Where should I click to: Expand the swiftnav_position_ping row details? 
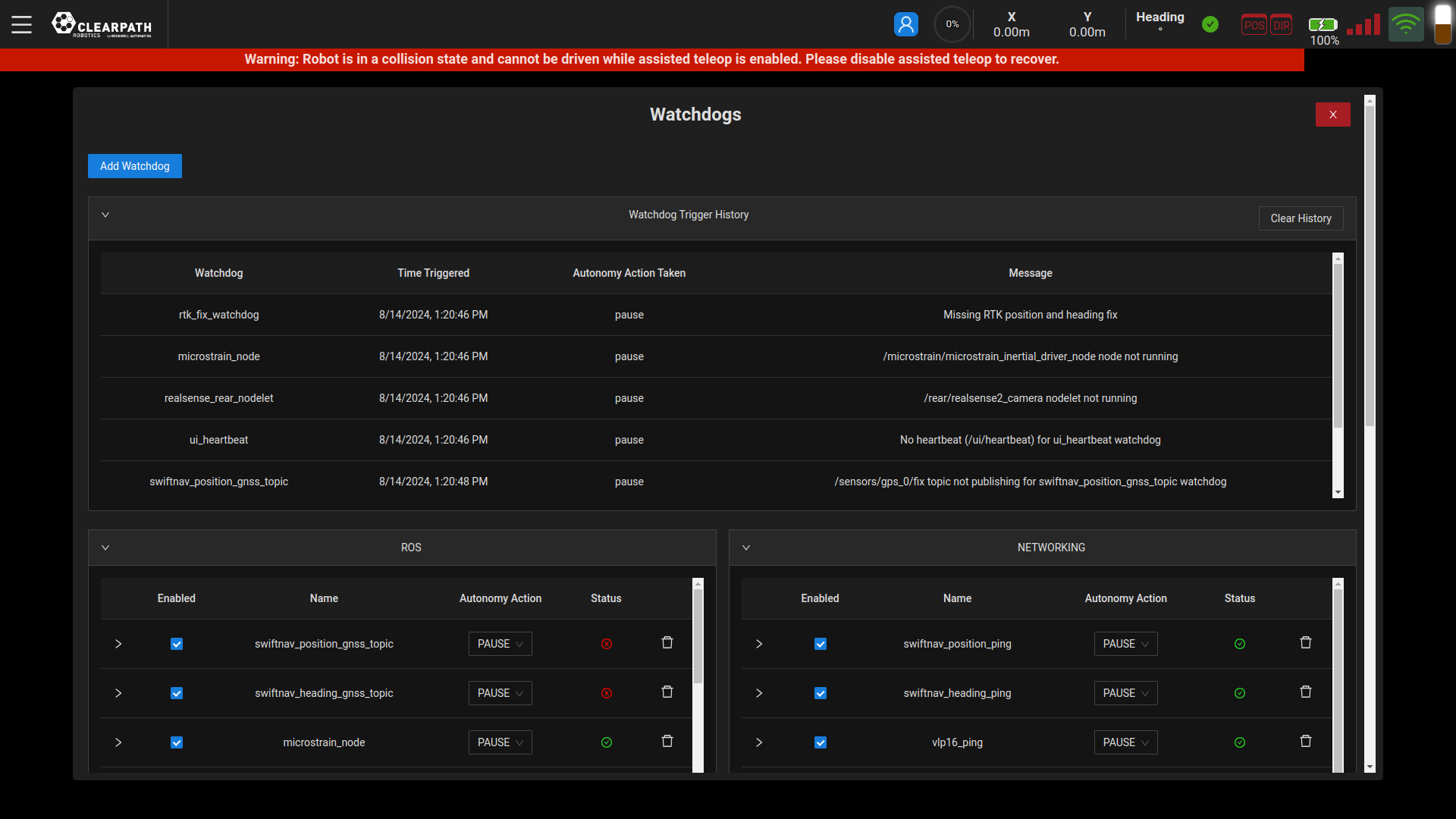tap(759, 644)
